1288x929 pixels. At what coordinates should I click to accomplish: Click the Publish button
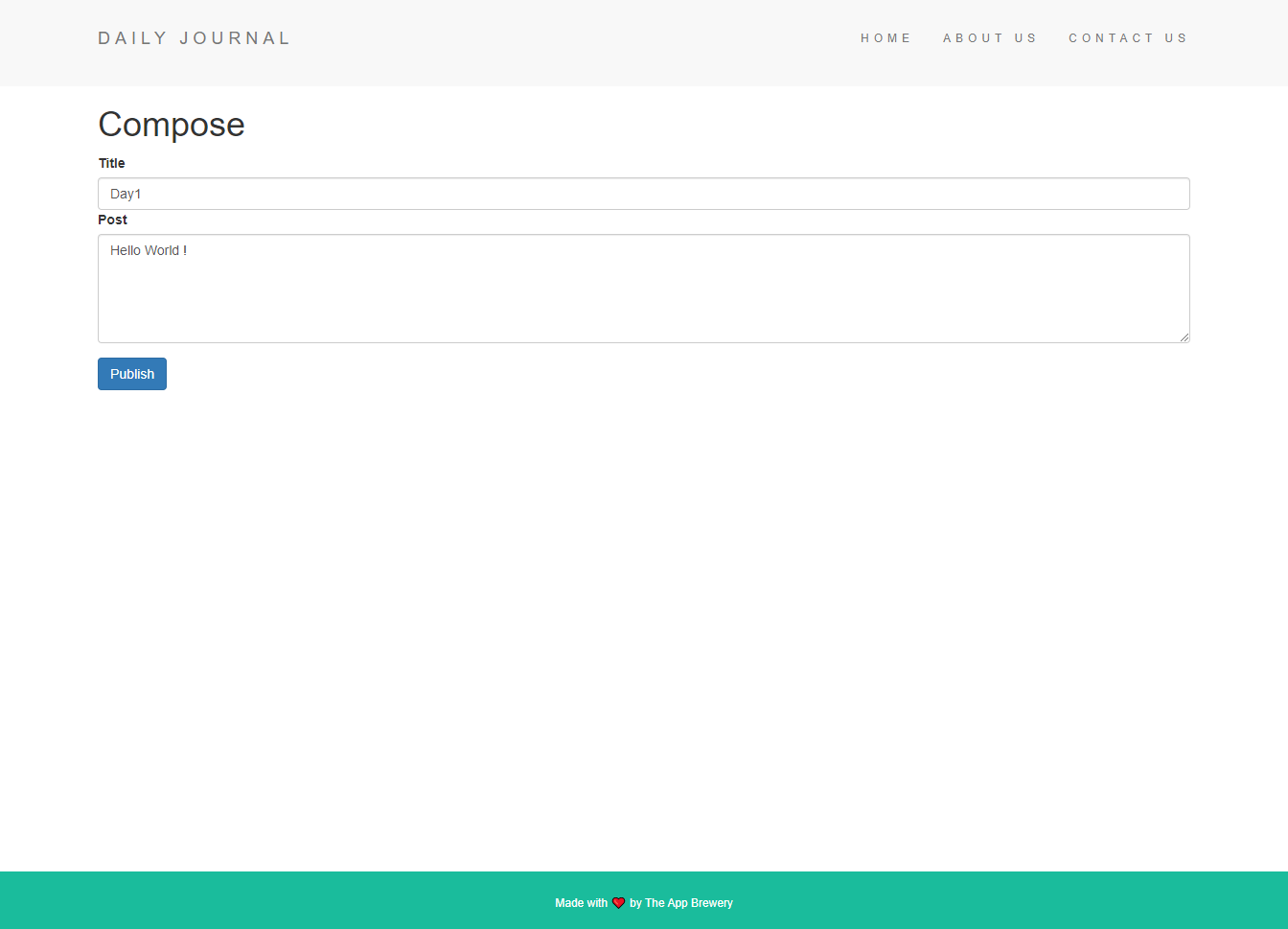(x=131, y=374)
